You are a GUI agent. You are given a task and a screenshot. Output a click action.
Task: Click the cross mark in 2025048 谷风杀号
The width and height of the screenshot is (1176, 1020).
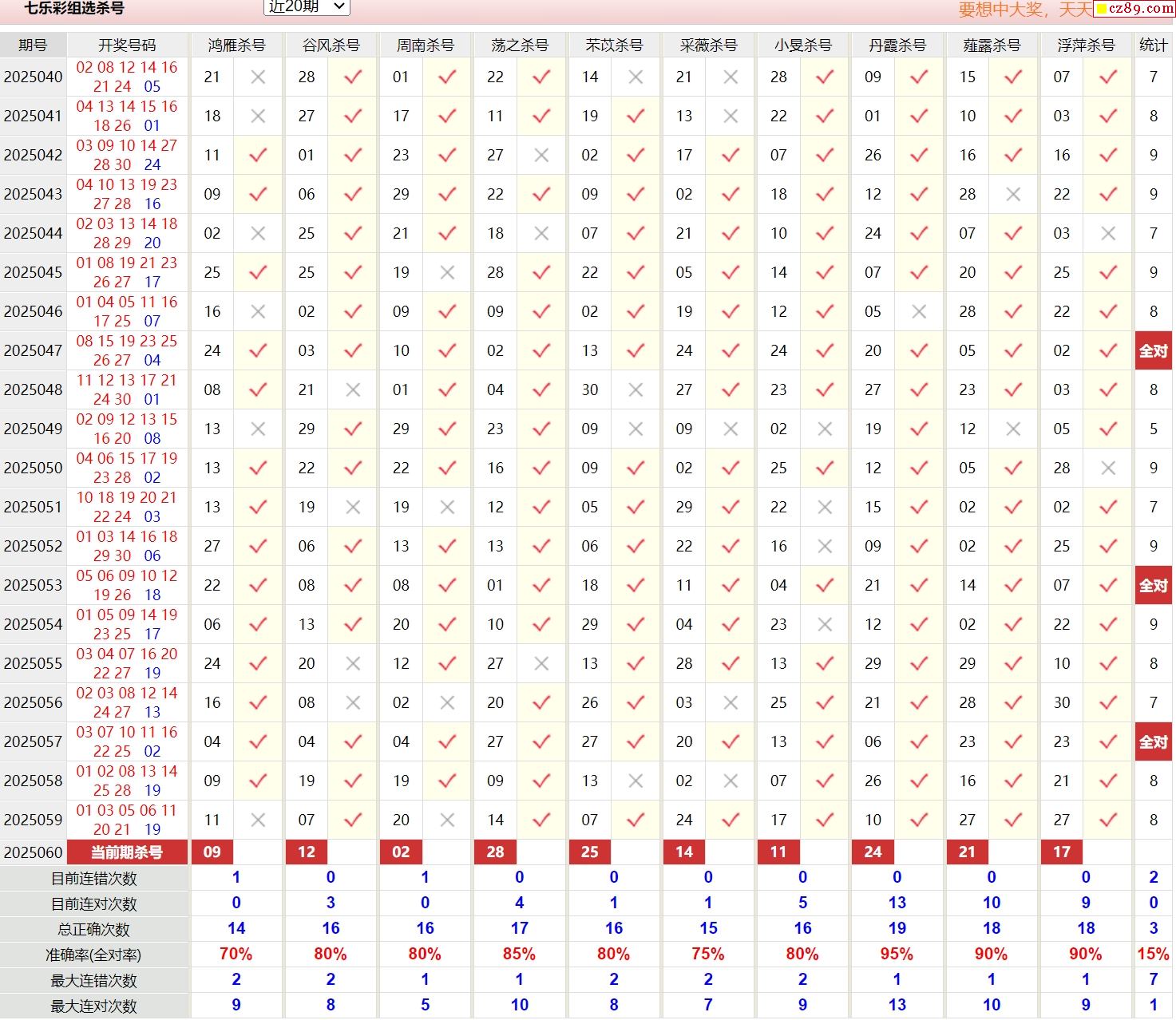pyautogui.click(x=353, y=390)
